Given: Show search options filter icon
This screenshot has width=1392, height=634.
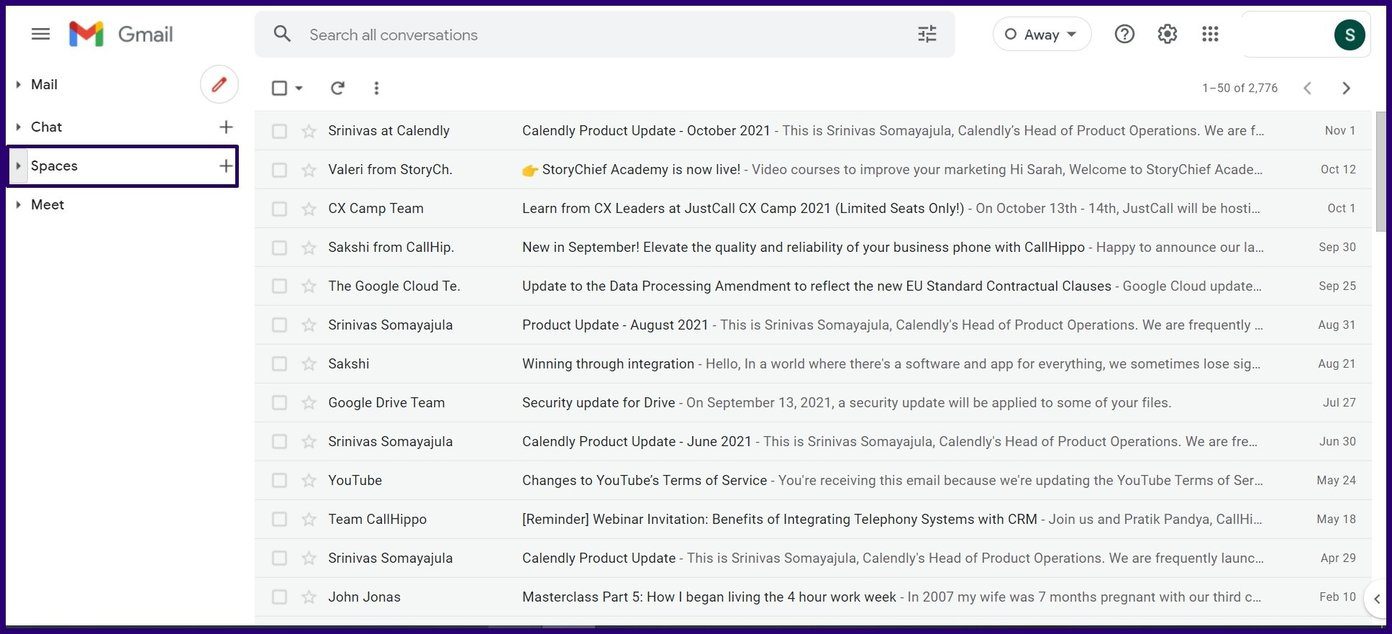Looking at the screenshot, I should 927,34.
